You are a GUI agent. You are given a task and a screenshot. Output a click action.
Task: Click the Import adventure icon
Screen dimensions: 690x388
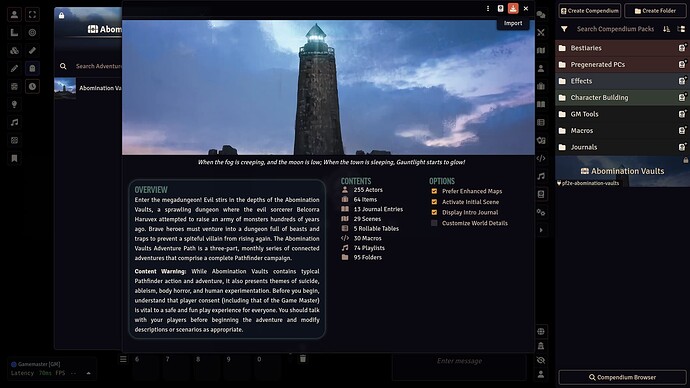[513, 8]
